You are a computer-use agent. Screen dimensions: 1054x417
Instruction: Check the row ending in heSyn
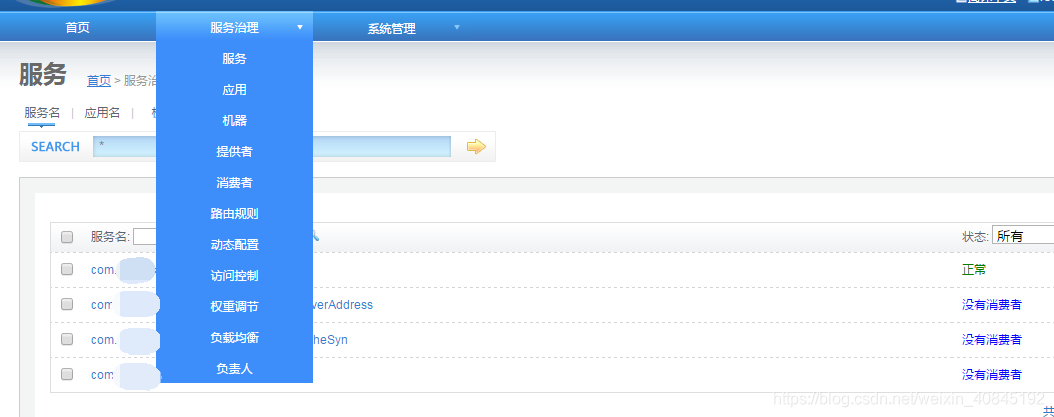coord(67,339)
